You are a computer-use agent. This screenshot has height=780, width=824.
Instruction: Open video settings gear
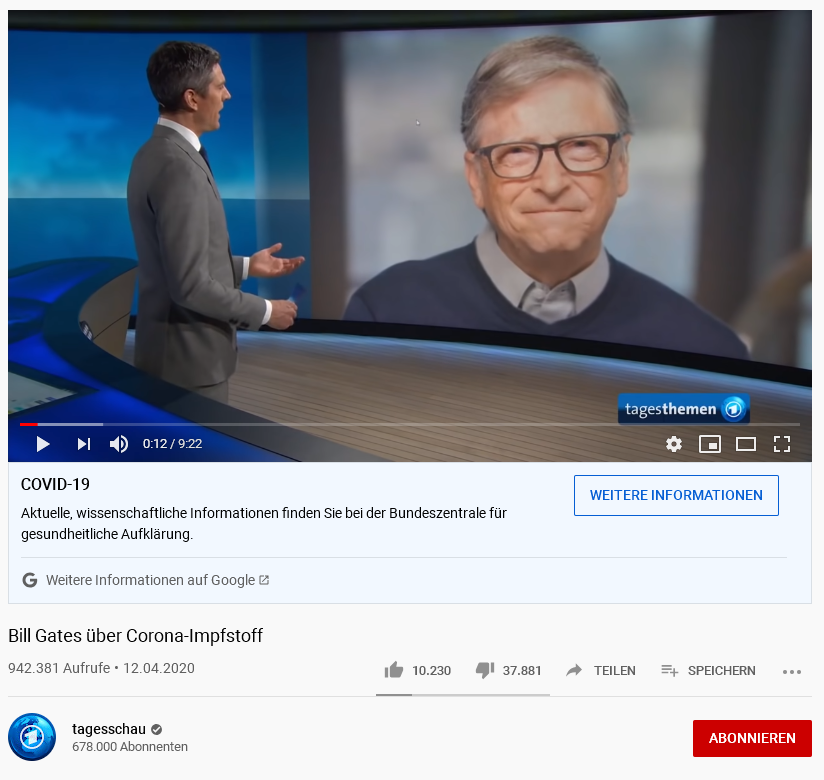pyautogui.click(x=674, y=444)
